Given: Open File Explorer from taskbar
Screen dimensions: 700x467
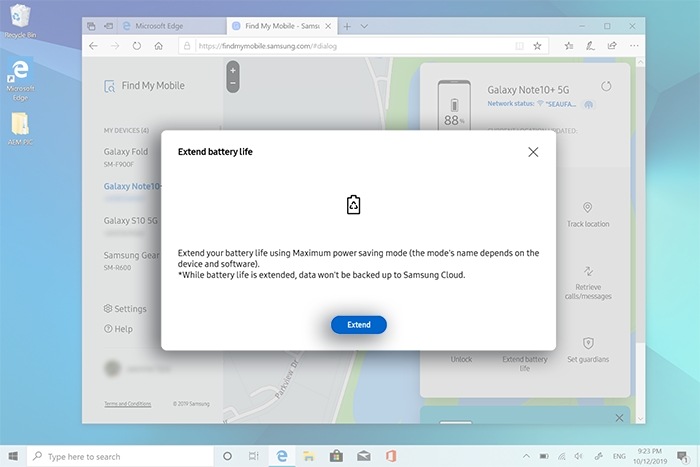Looking at the screenshot, I should tap(308, 456).
